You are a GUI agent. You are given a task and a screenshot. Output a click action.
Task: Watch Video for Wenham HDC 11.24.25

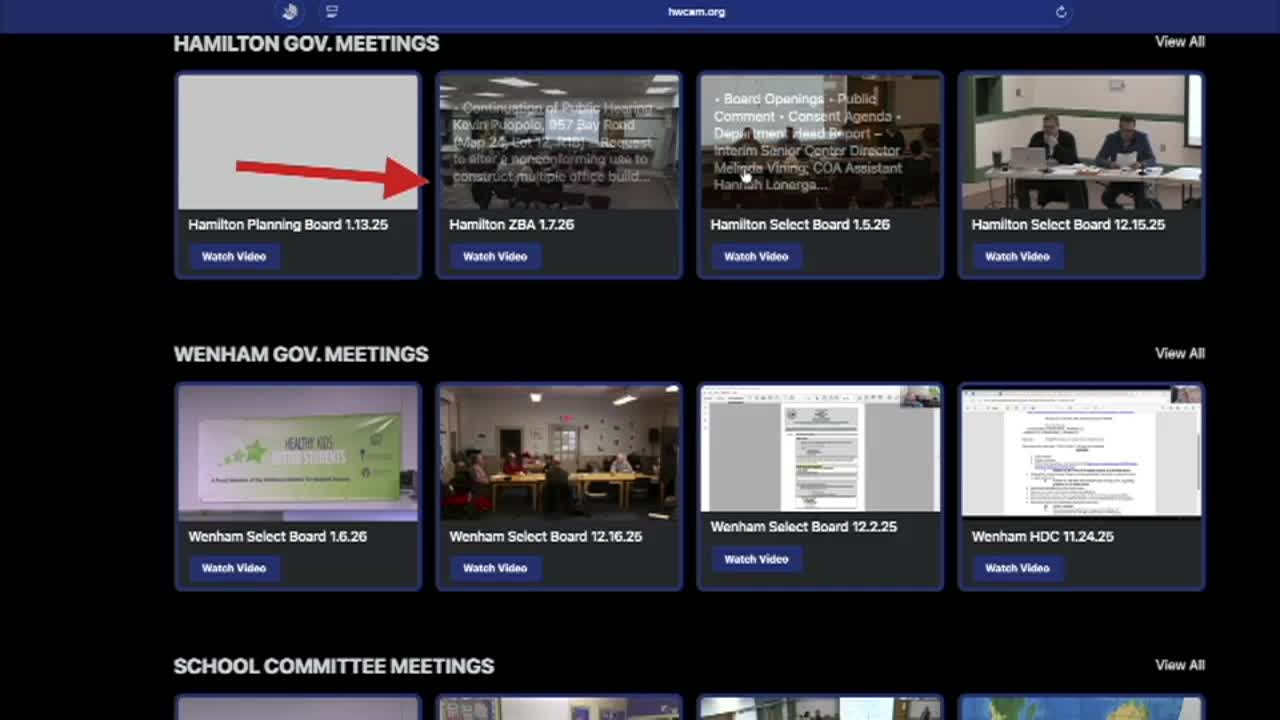[x=1016, y=568]
